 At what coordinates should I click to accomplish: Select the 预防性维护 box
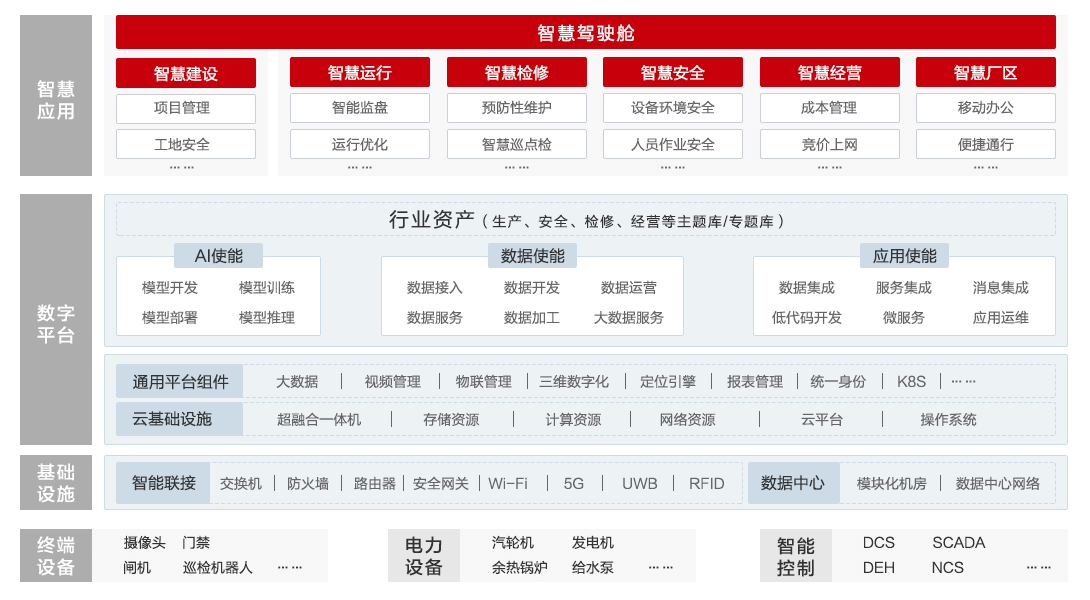[516, 108]
